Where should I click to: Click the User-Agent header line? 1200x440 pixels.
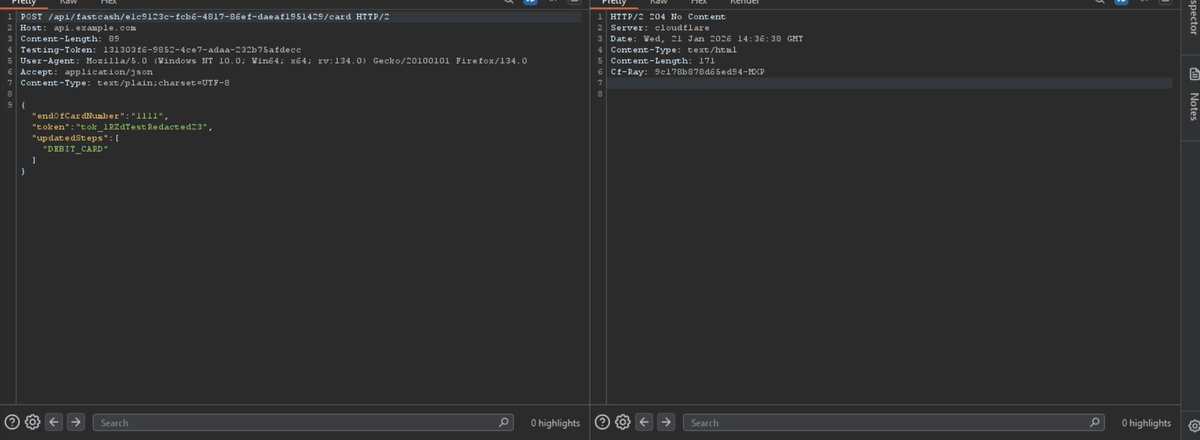tap(274, 61)
